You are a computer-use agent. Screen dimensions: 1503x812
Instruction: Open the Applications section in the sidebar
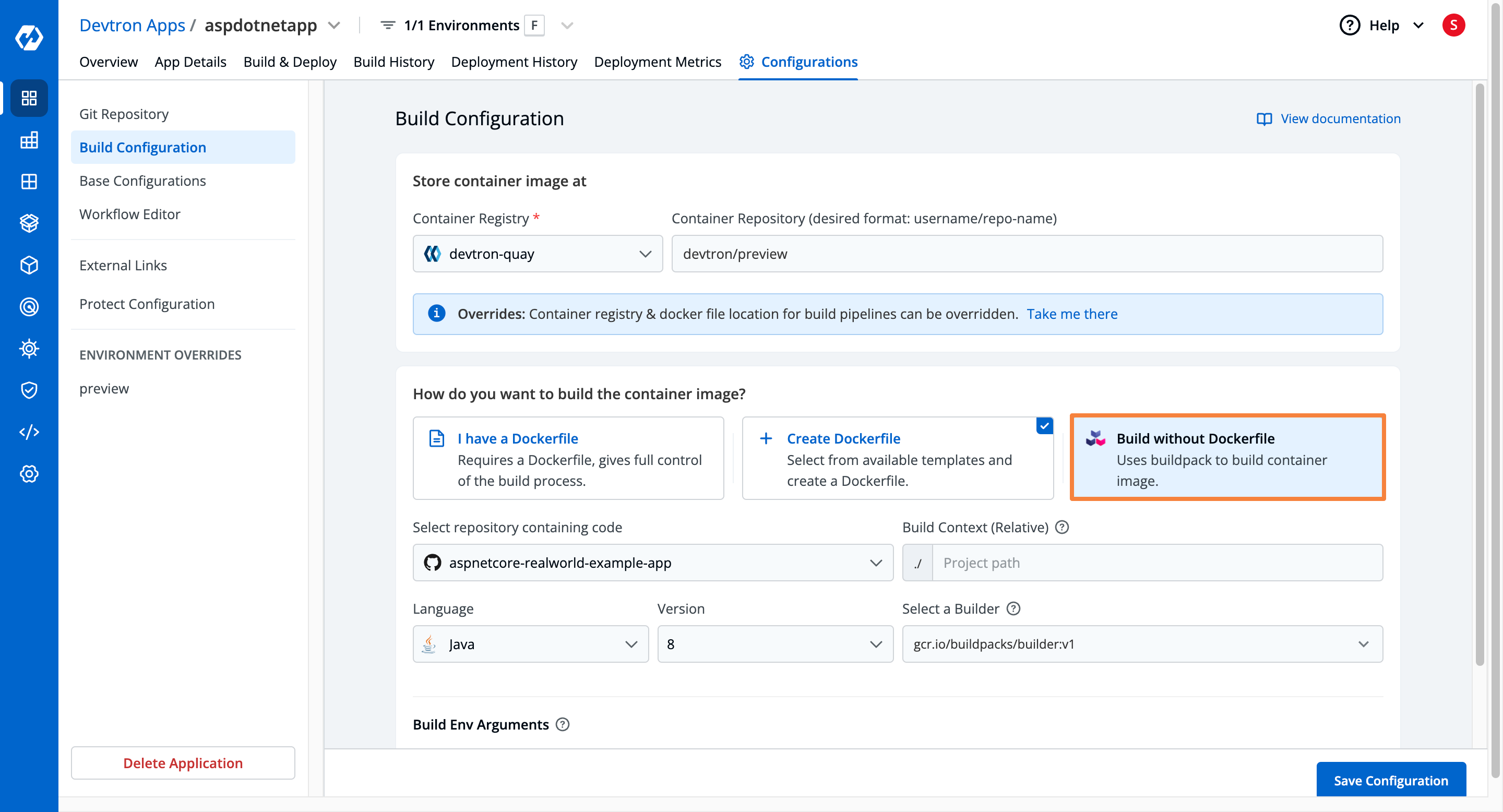click(x=29, y=98)
